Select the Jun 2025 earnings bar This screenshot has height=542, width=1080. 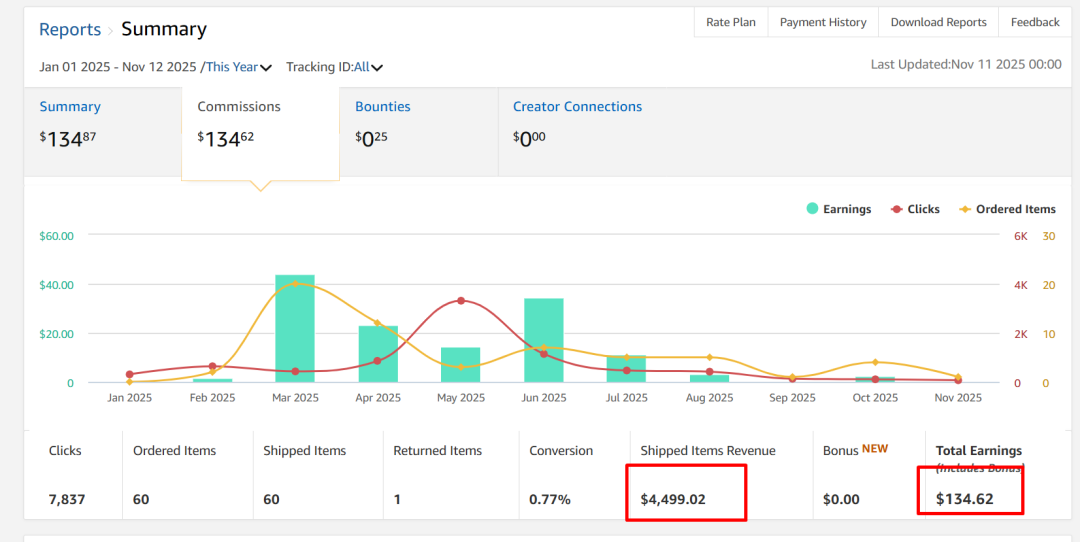click(x=543, y=340)
